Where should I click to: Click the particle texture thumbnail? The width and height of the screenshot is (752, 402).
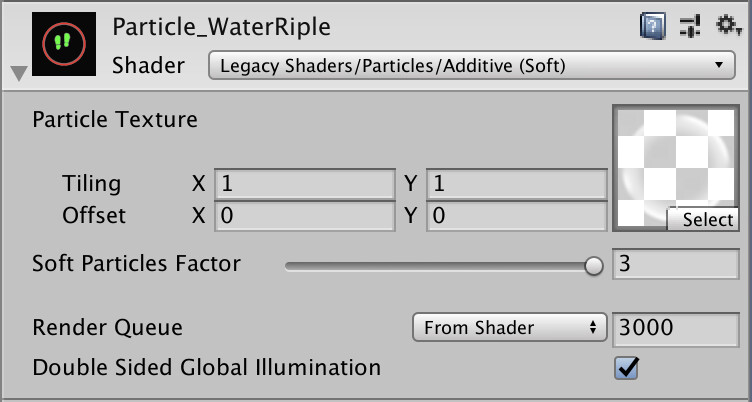675,167
